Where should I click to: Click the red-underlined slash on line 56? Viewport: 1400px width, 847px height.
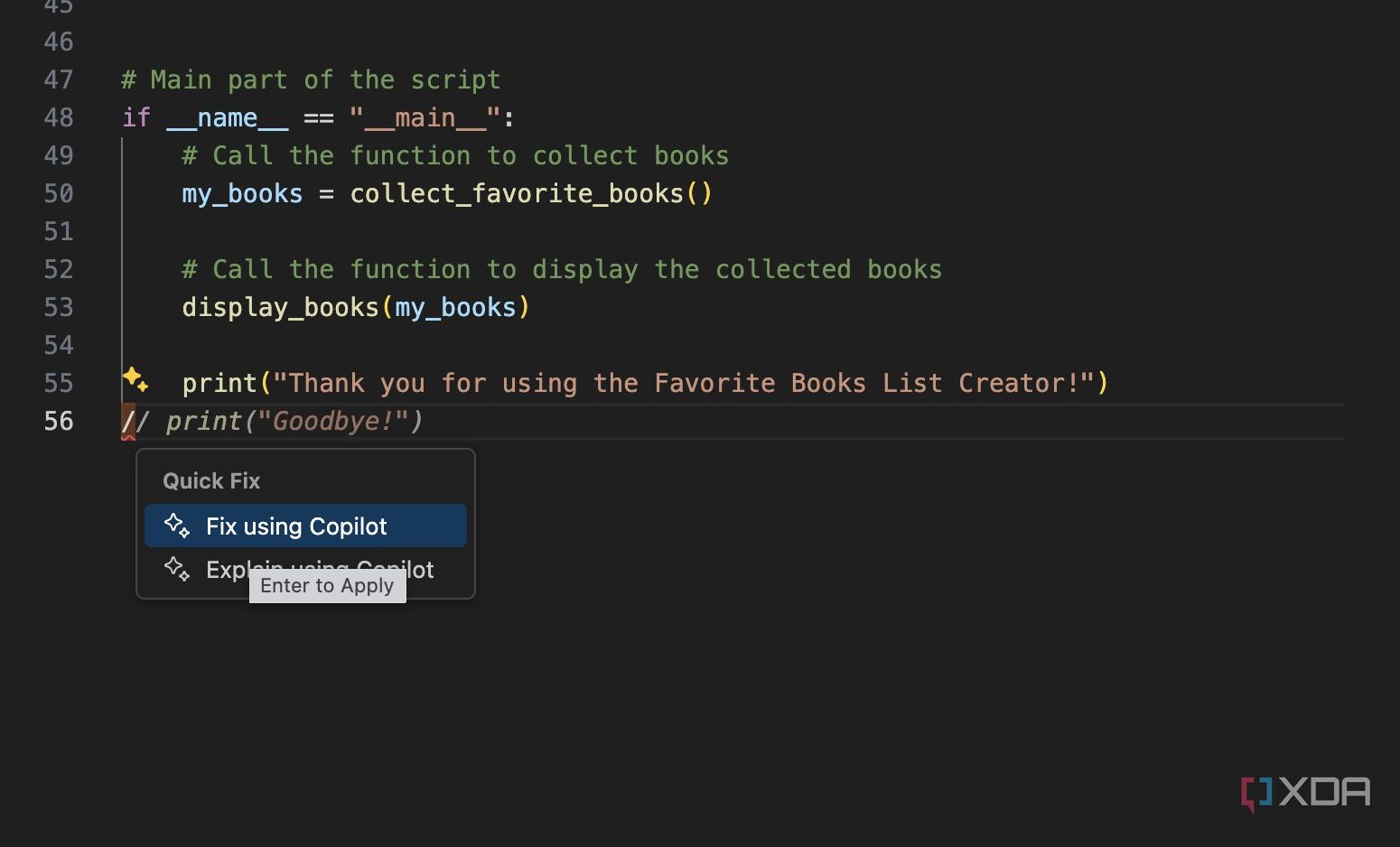pyautogui.click(x=127, y=421)
